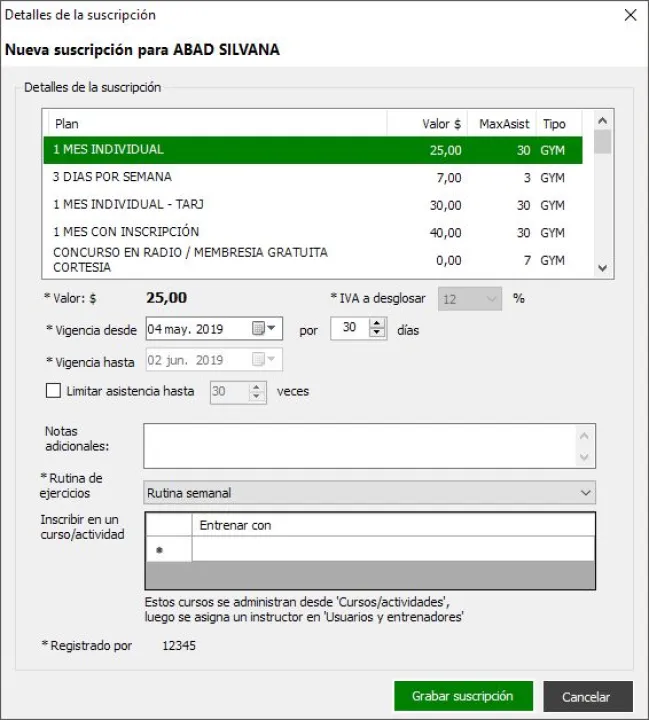Viewport: 649px width, 720px height.
Task: Click the new row in Entrenar con grid
Action: pos(392,549)
